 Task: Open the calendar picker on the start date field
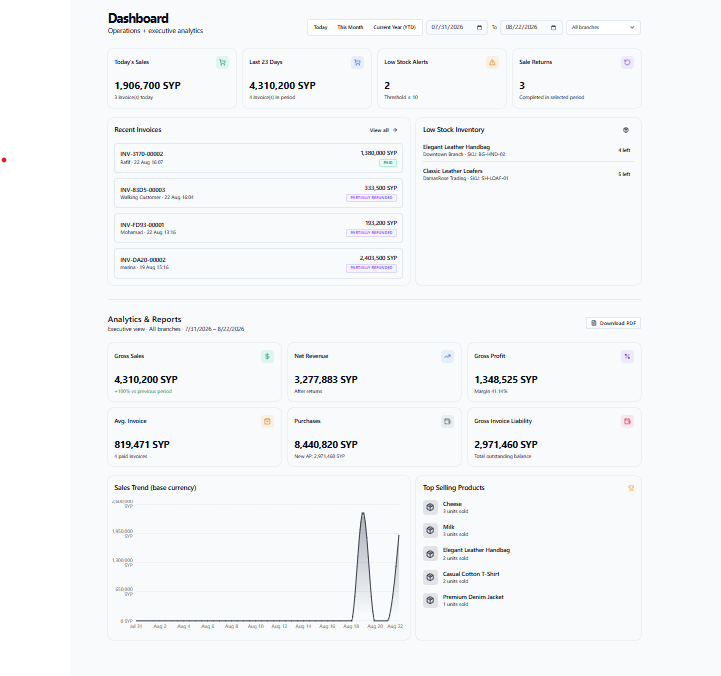click(479, 28)
